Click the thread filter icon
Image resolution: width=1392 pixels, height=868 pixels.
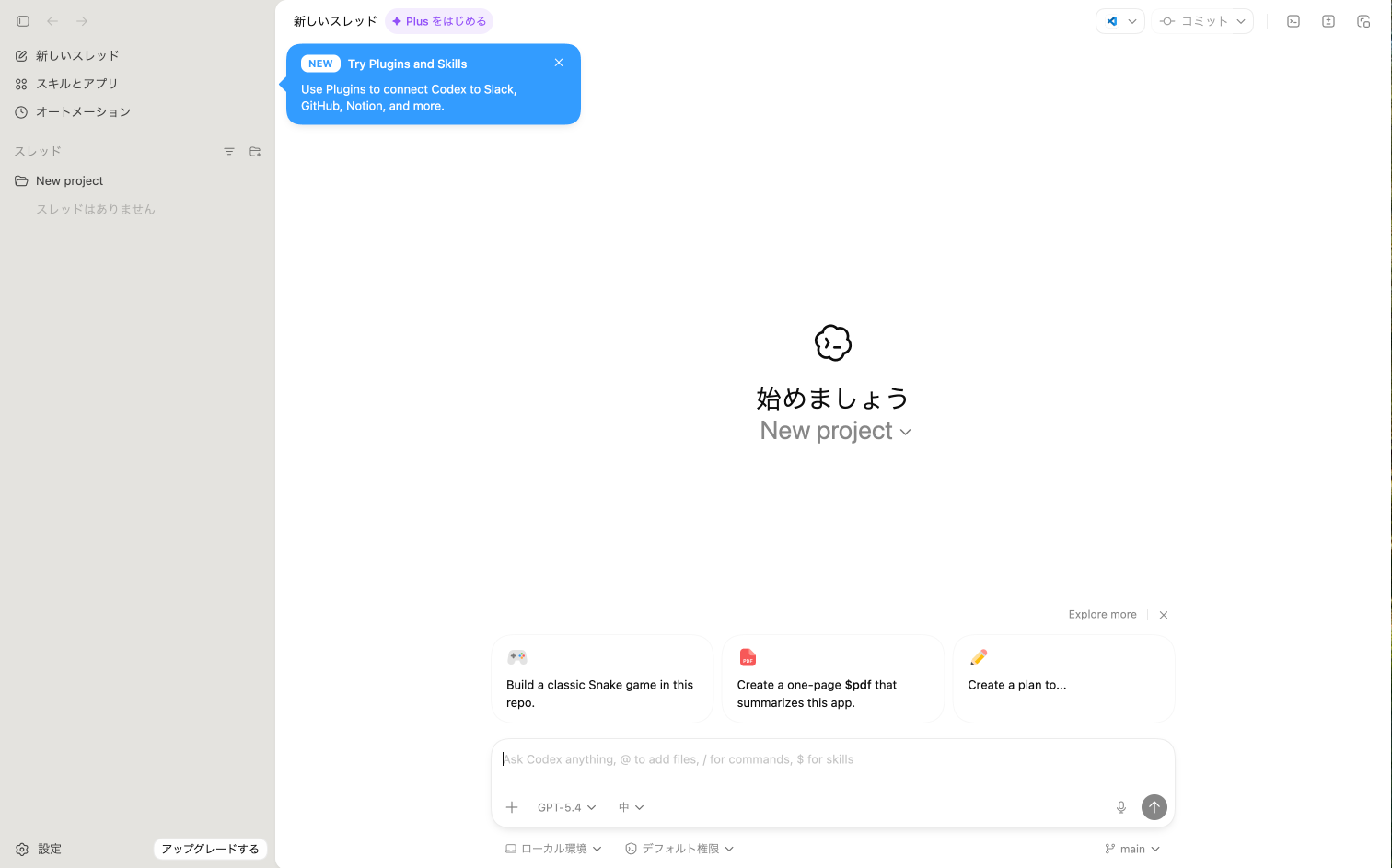click(228, 151)
